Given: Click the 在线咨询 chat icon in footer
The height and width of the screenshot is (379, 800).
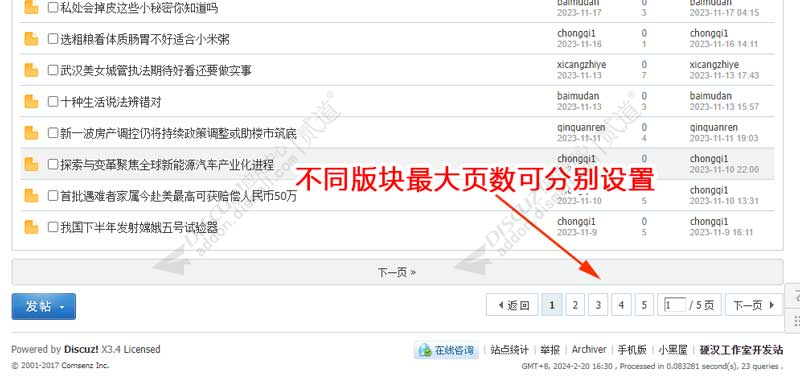Looking at the screenshot, I should pos(424,350).
